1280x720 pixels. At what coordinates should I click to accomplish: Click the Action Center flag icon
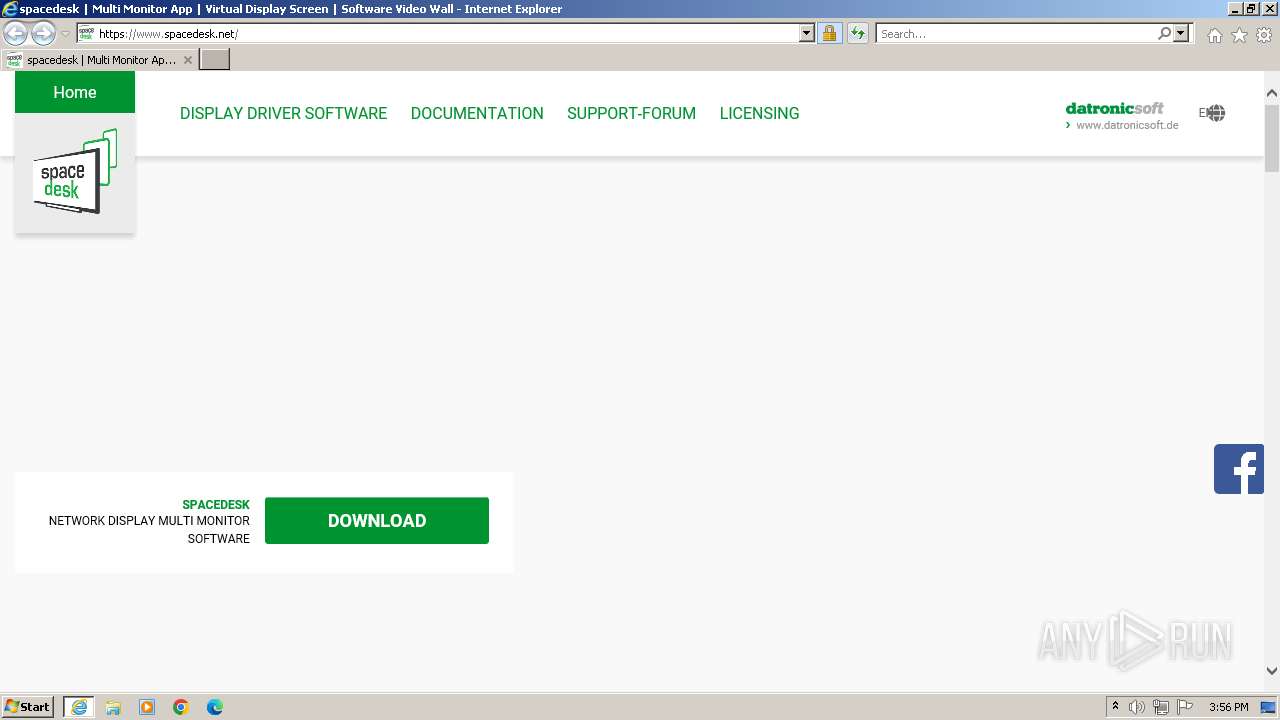pyautogui.click(x=1185, y=707)
